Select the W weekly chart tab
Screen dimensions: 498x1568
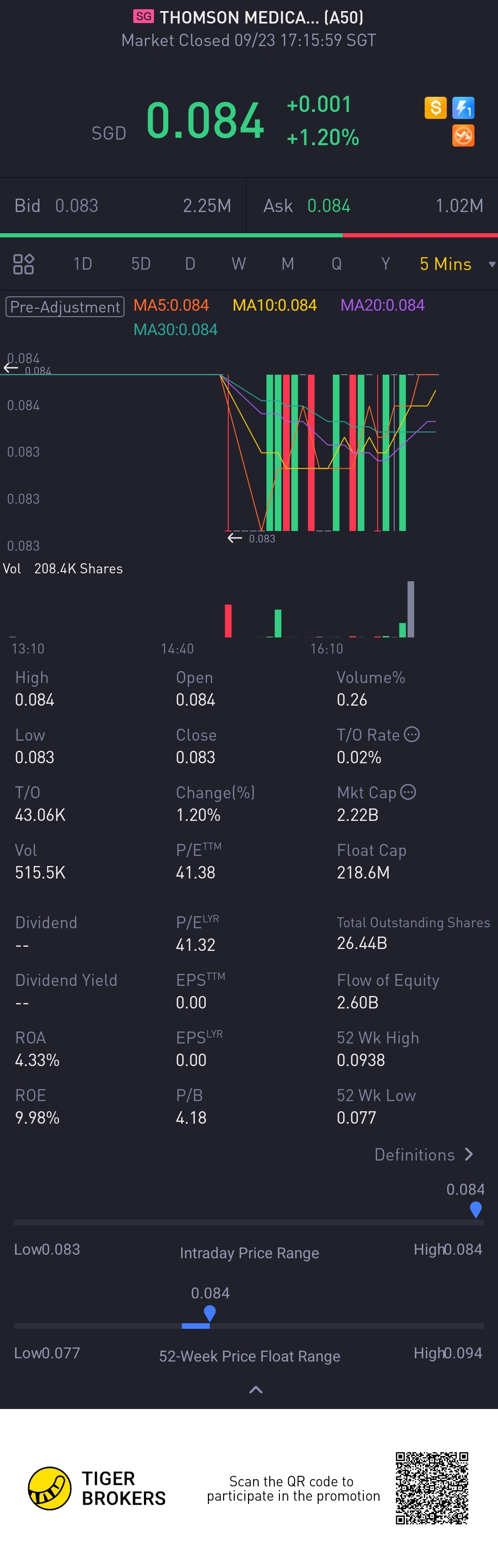239,264
